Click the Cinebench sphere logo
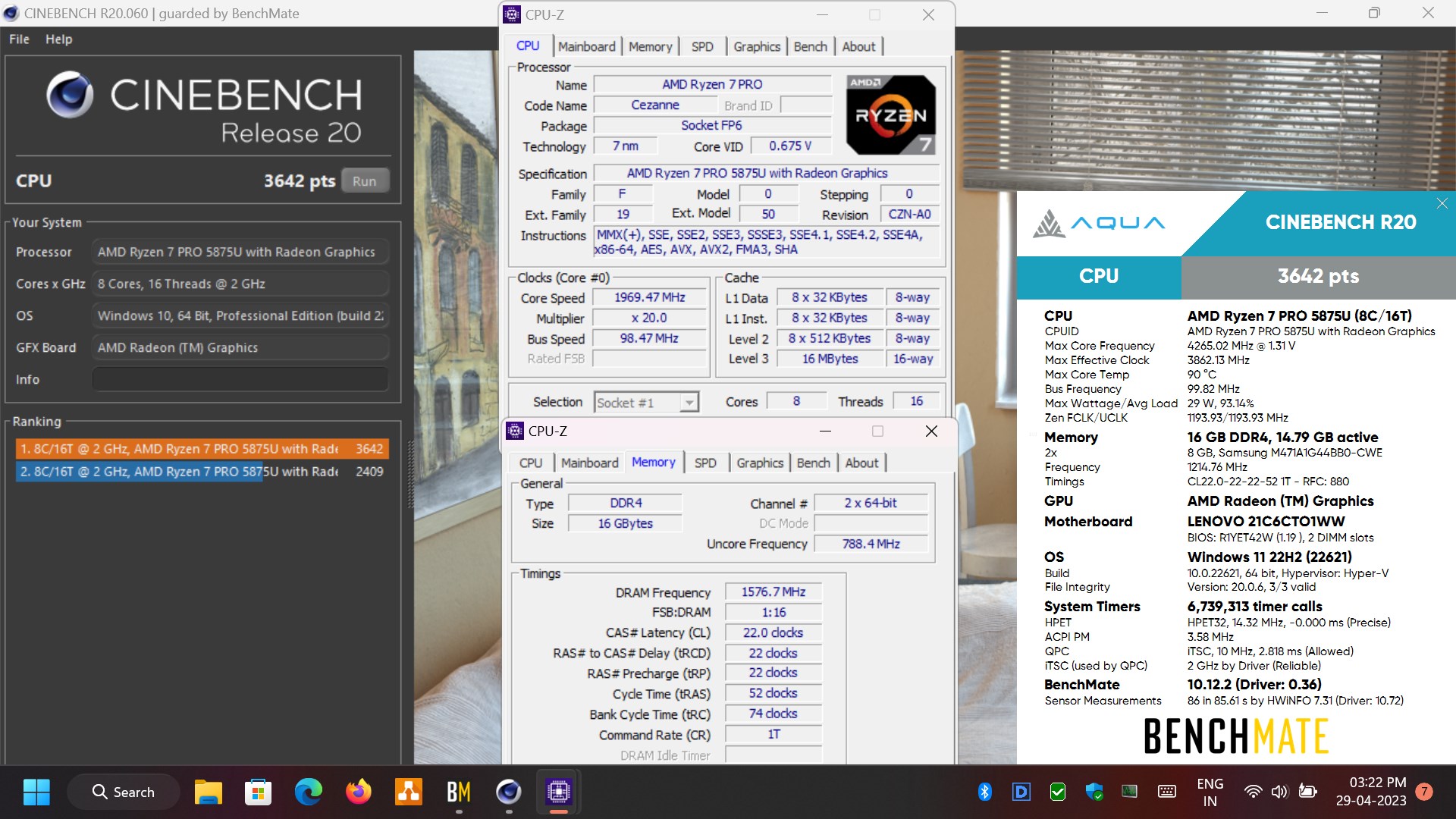 click(70, 95)
